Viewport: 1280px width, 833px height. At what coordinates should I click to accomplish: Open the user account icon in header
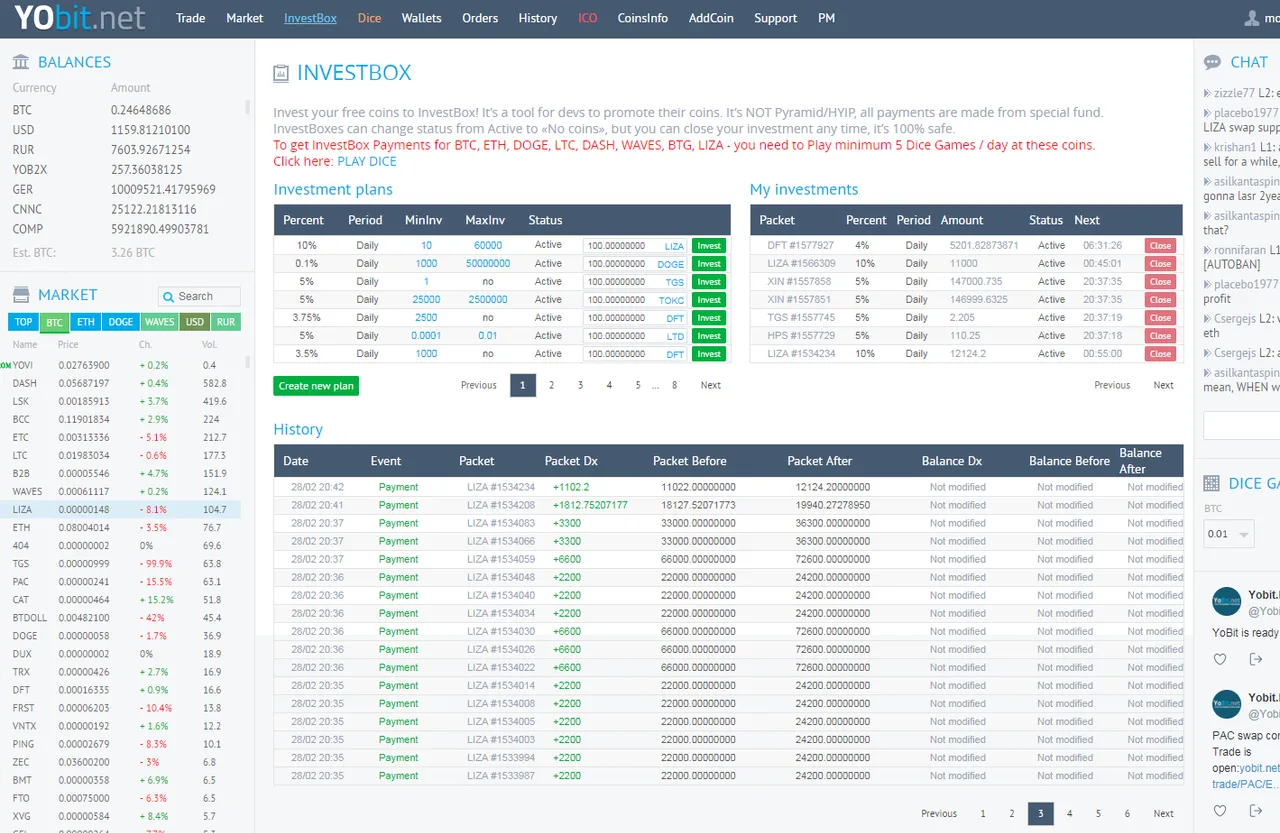coord(1252,18)
